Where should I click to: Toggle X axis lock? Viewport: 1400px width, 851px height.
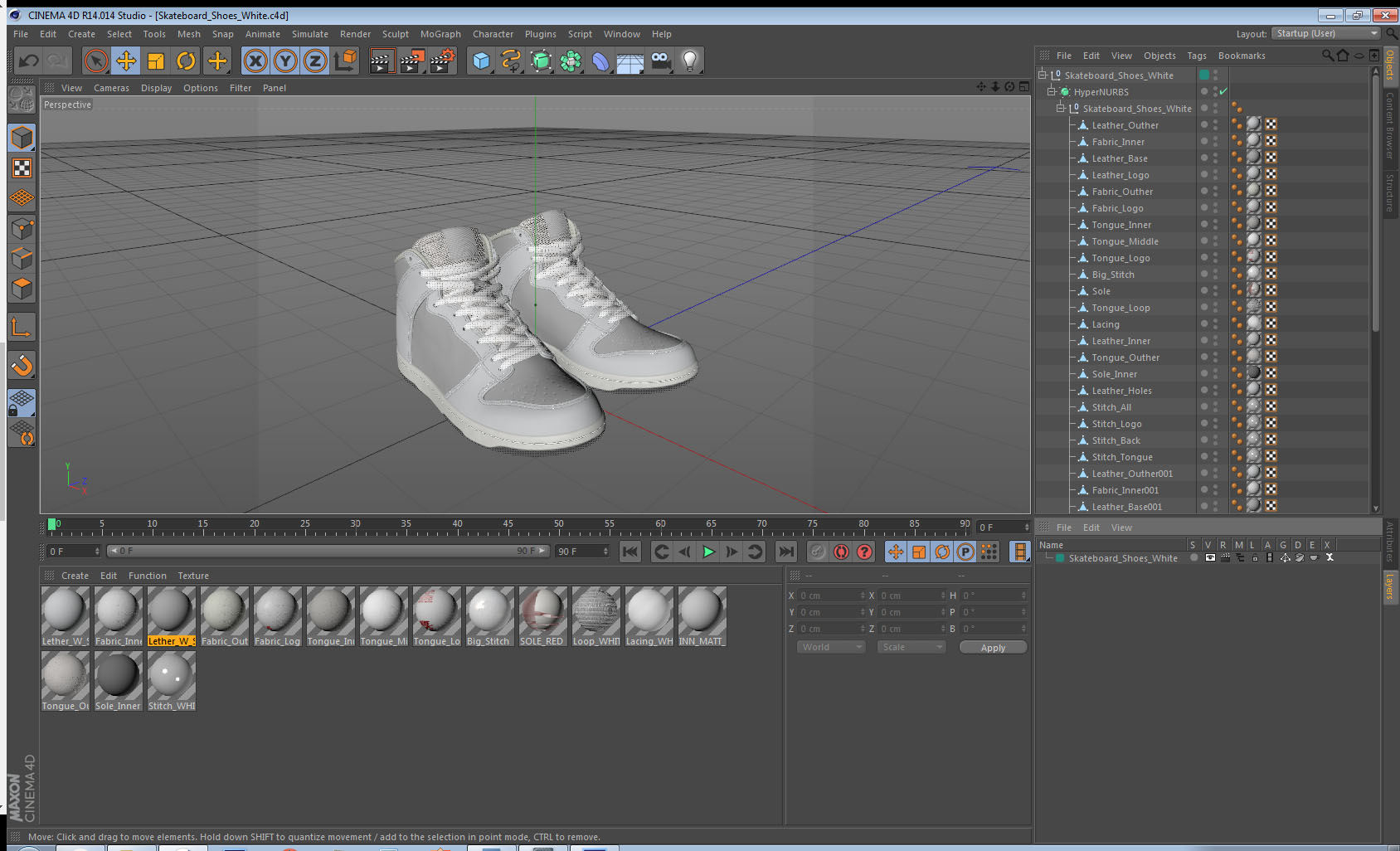[x=255, y=61]
